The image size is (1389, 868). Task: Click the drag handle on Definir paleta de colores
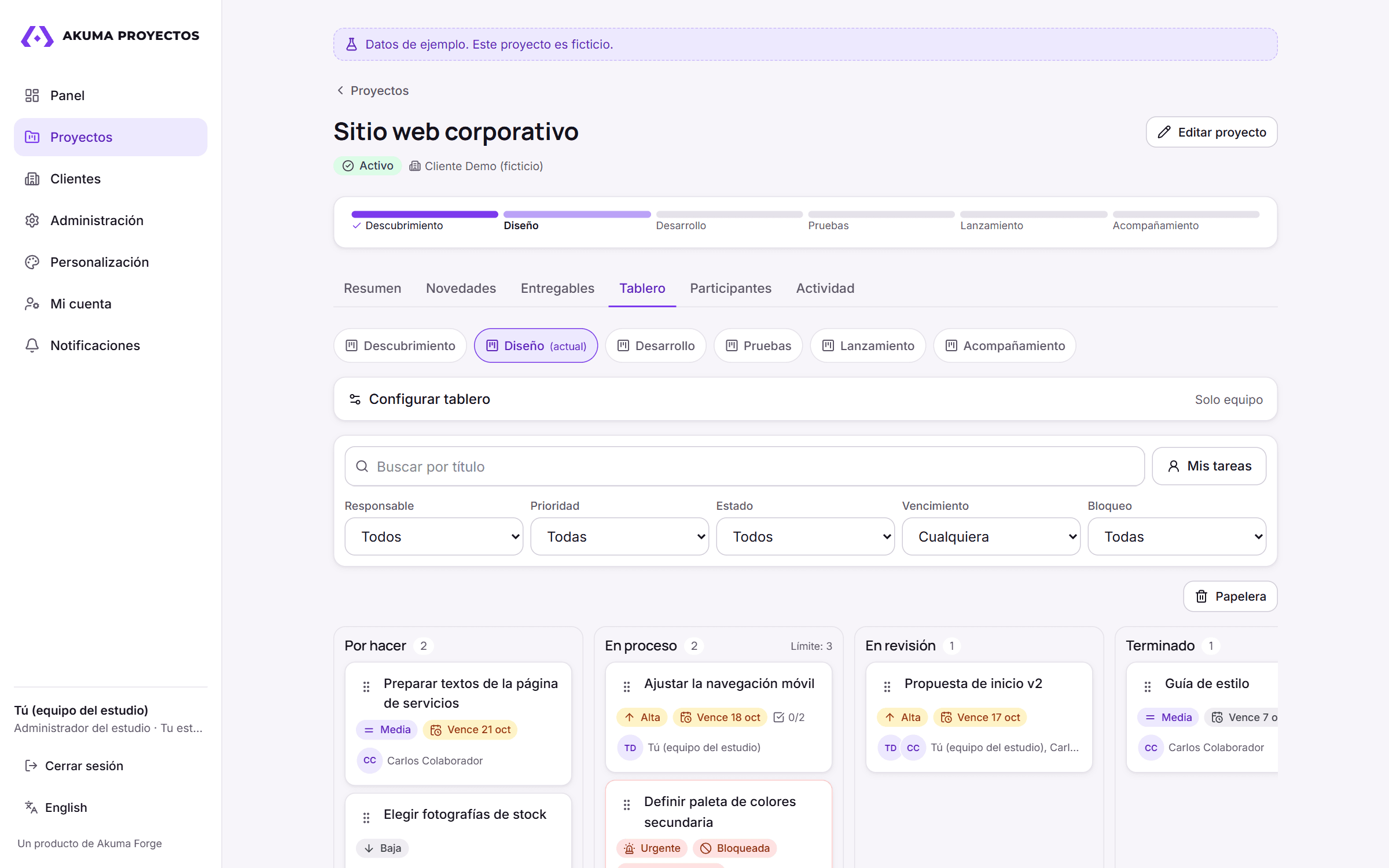click(627, 805)
